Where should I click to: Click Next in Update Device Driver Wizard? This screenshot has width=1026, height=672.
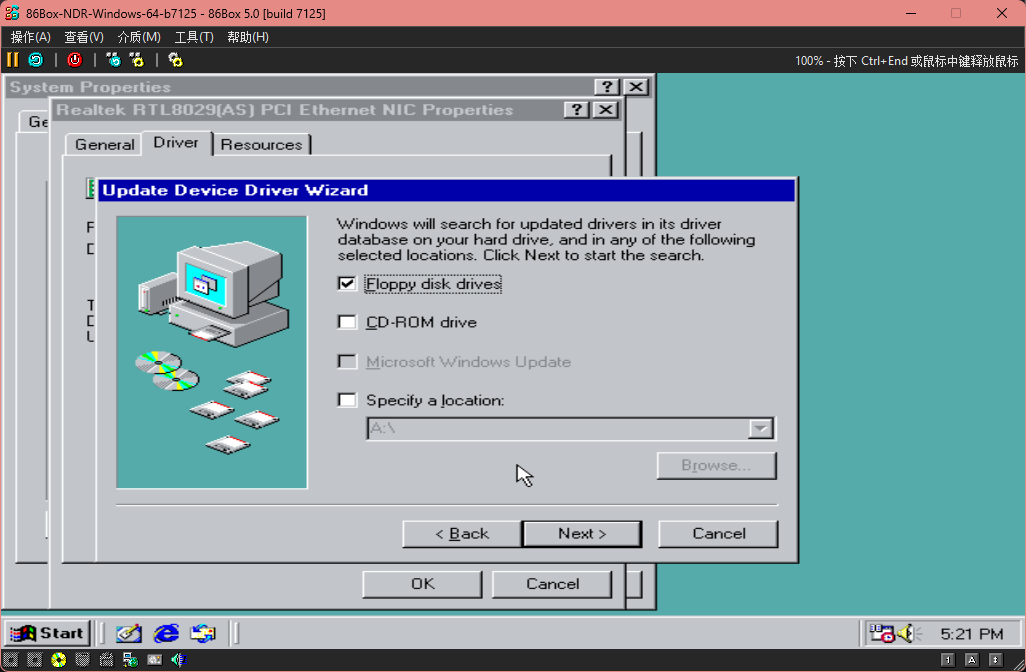tap(582, 533)
